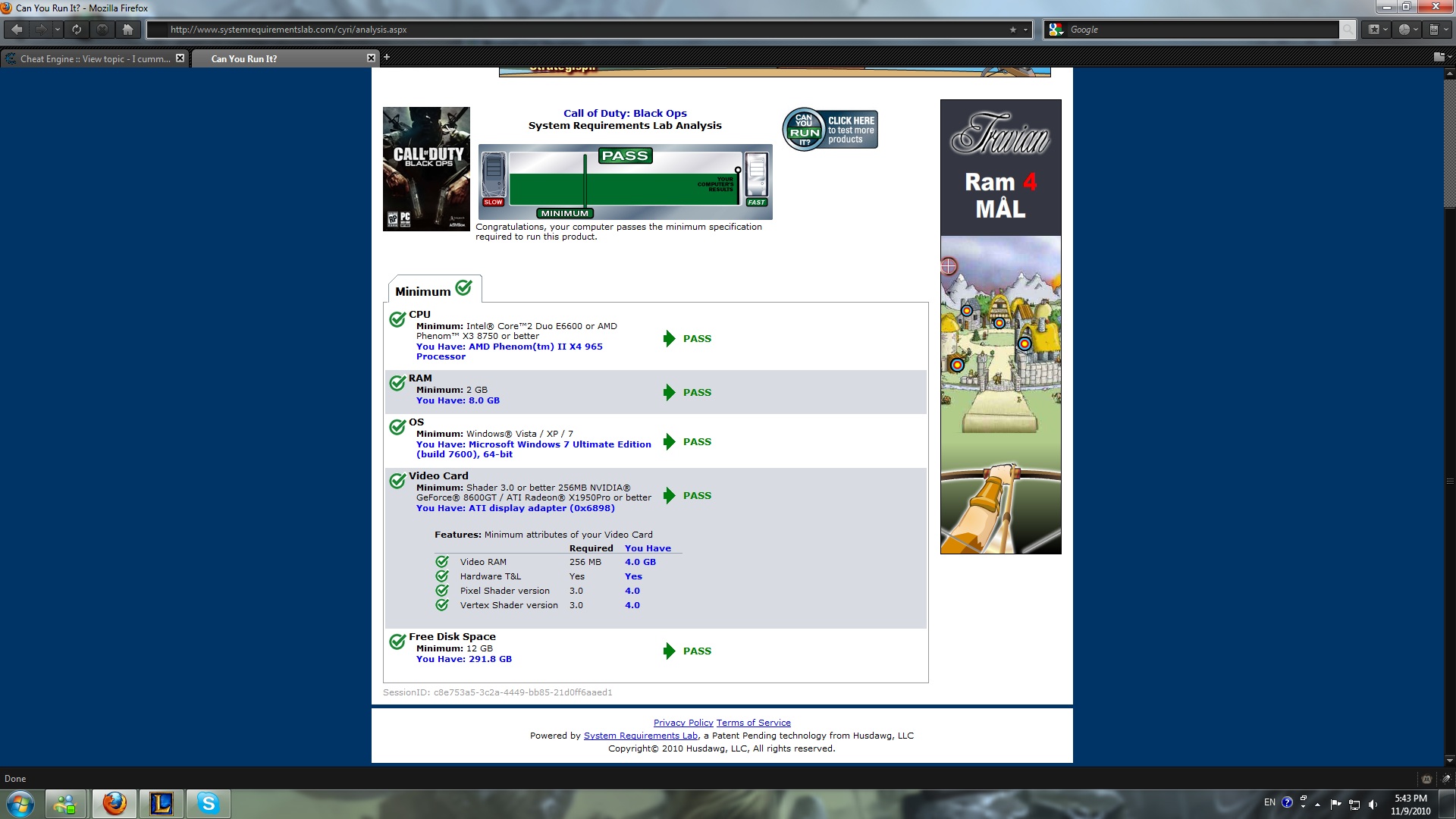Image resolution: width=1456 pixels, height=819 pixels.
Task: Click the search magnifier icon in Google box
Action: click(1347, 30)
